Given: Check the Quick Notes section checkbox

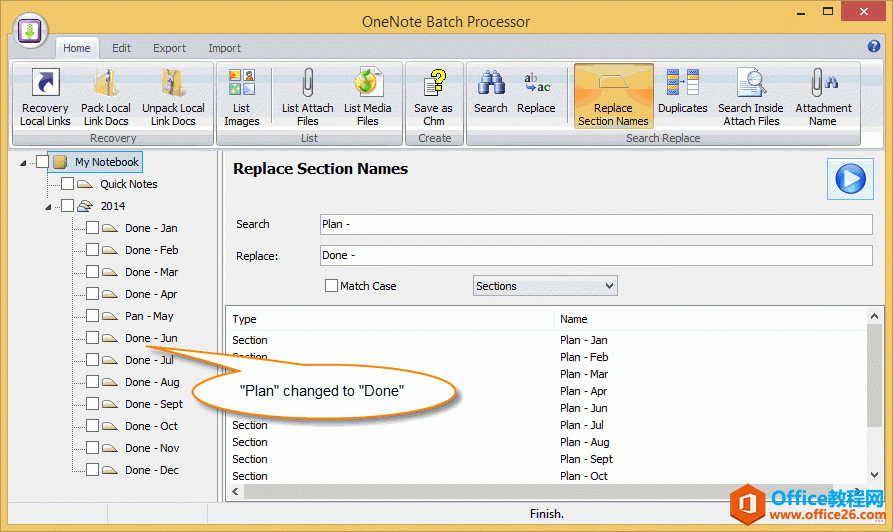Looking at the screenshot, I should point(67,184).
